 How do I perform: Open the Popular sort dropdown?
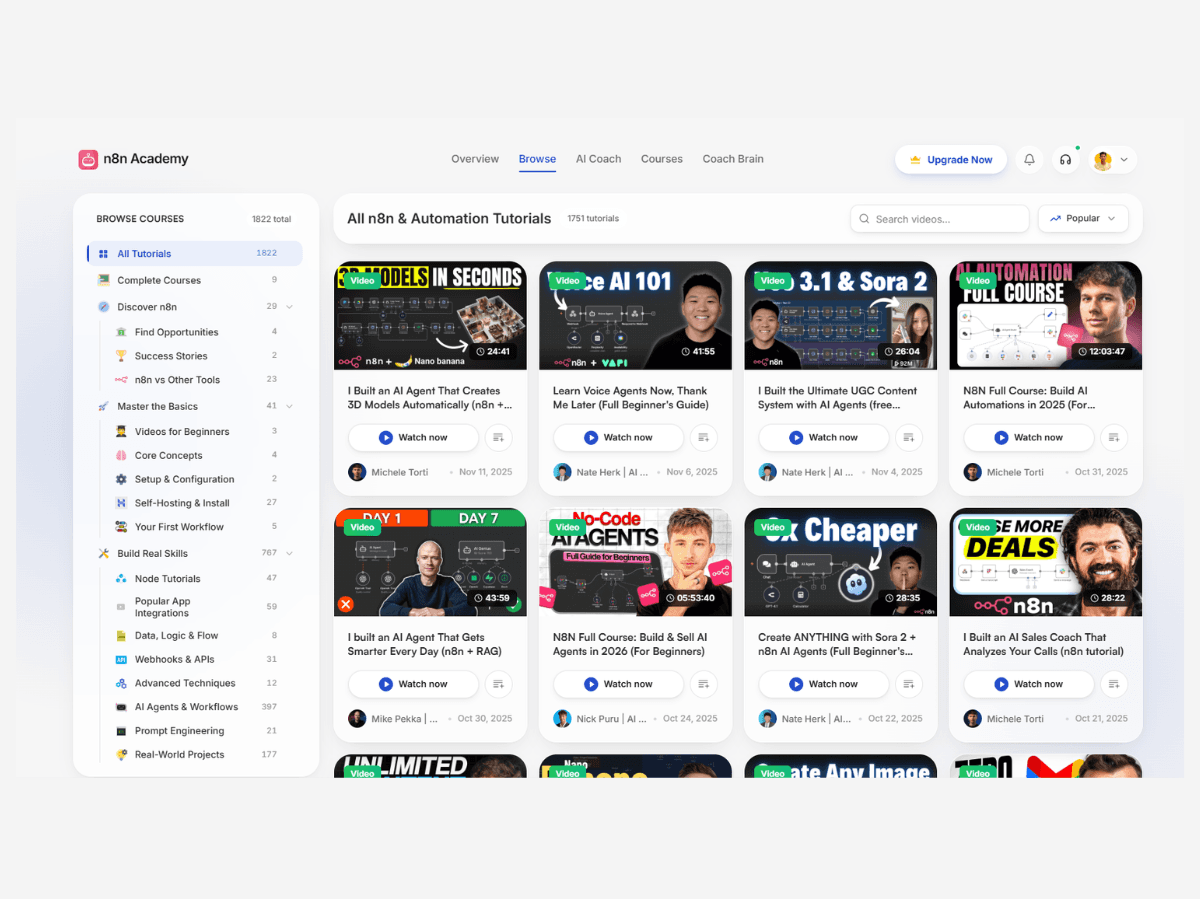(x=1083, y=218)
